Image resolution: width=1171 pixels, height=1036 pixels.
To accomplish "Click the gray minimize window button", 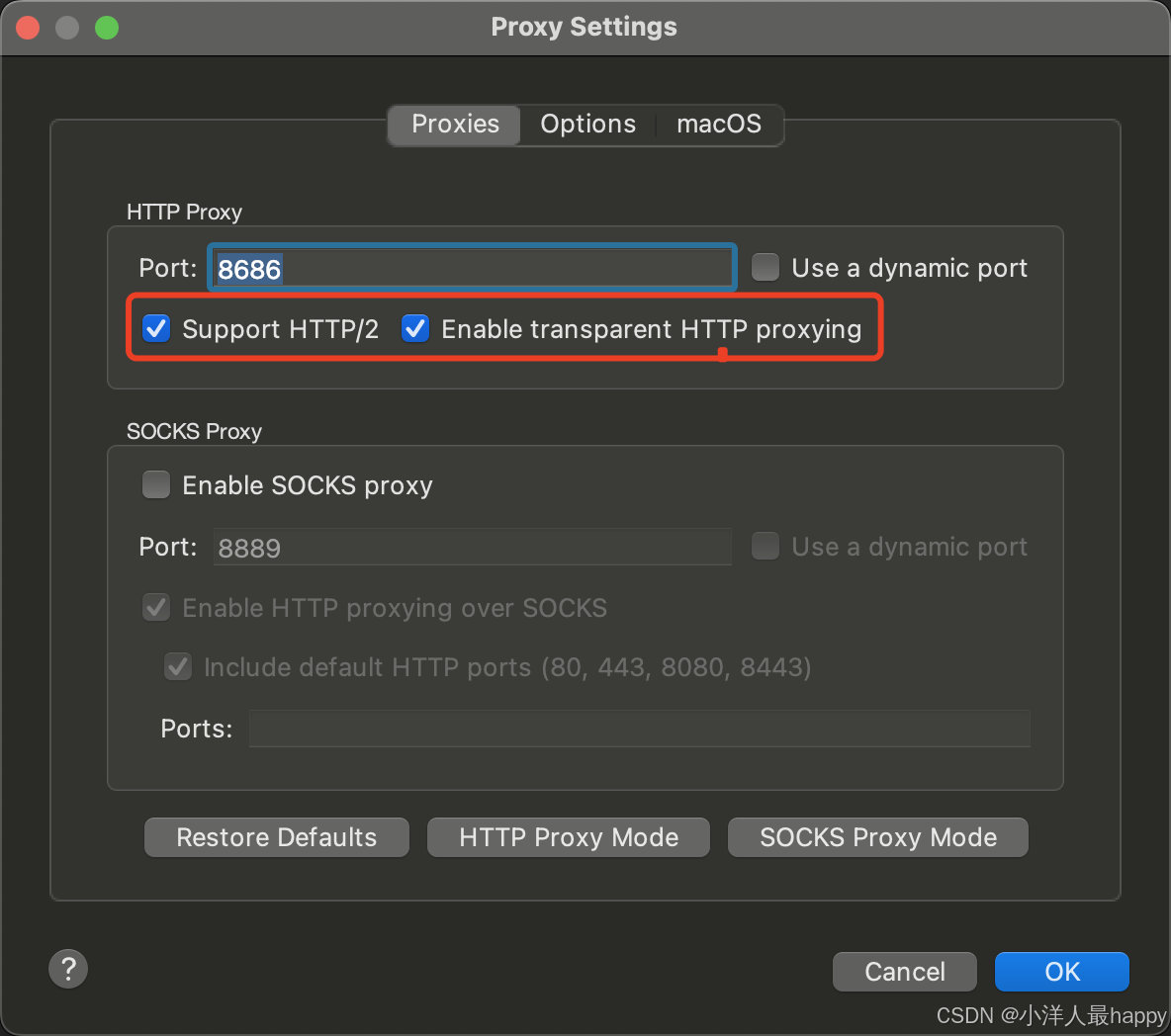I will coord(67,28).
